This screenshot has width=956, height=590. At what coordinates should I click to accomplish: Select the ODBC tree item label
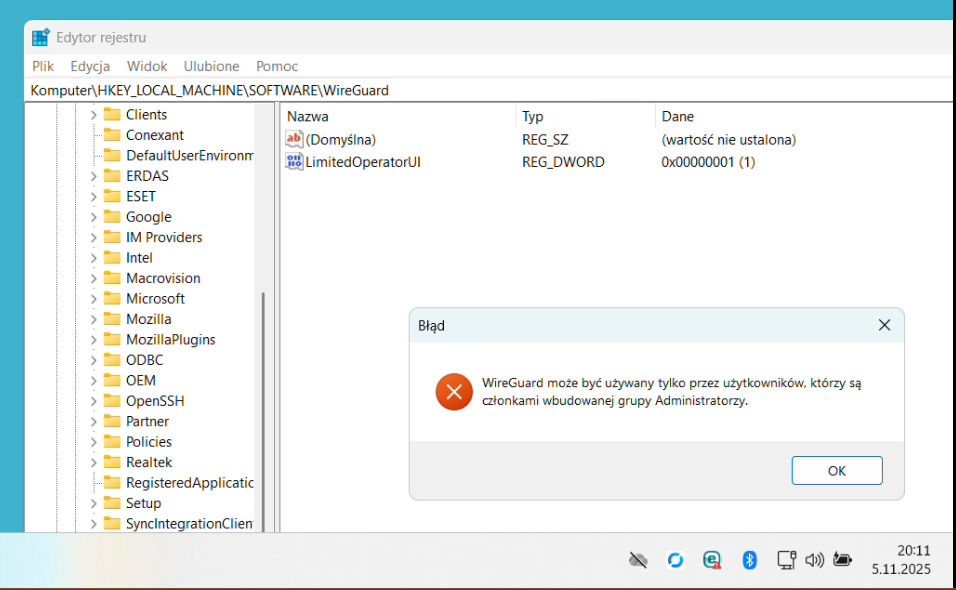pos(144,360)
